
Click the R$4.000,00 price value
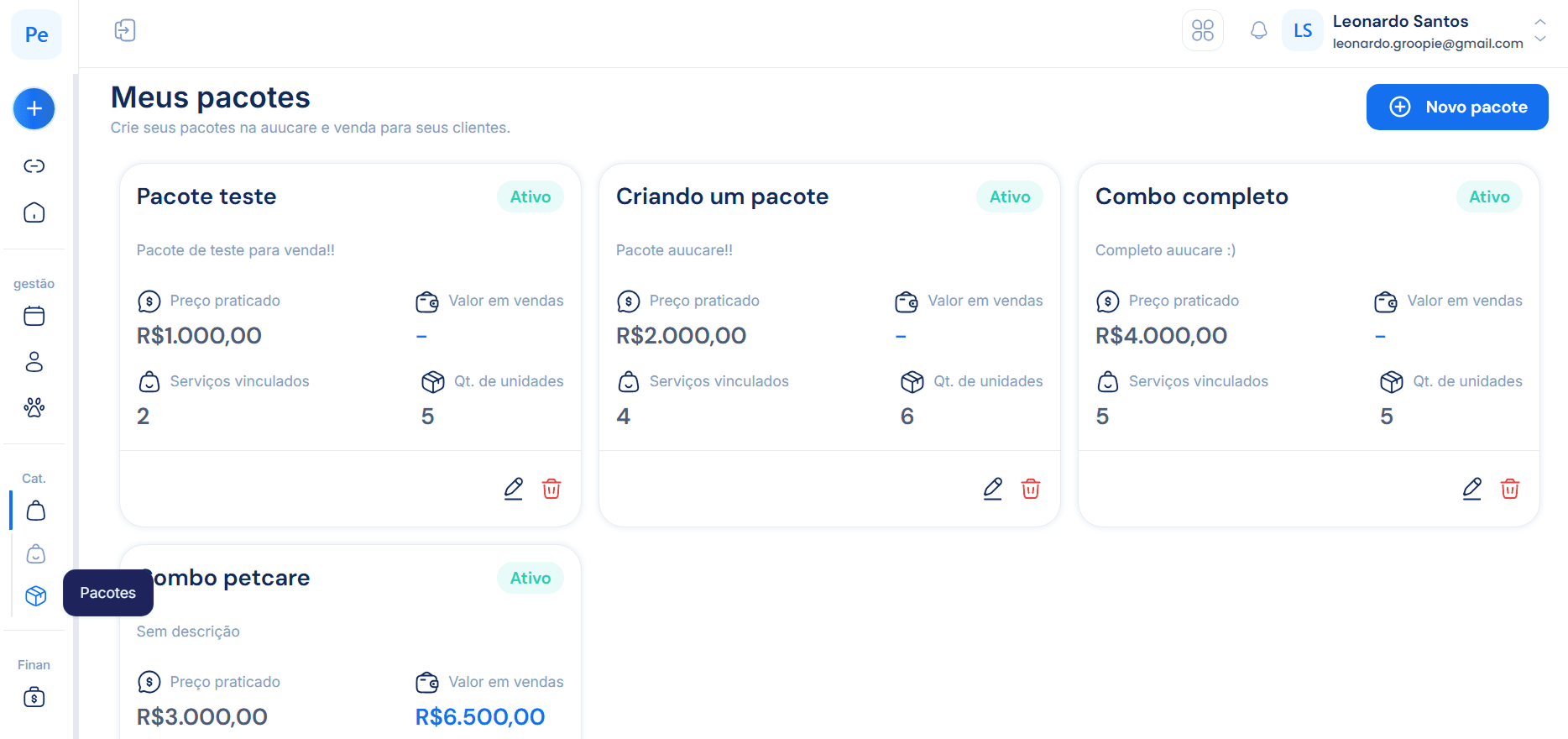1161,336
